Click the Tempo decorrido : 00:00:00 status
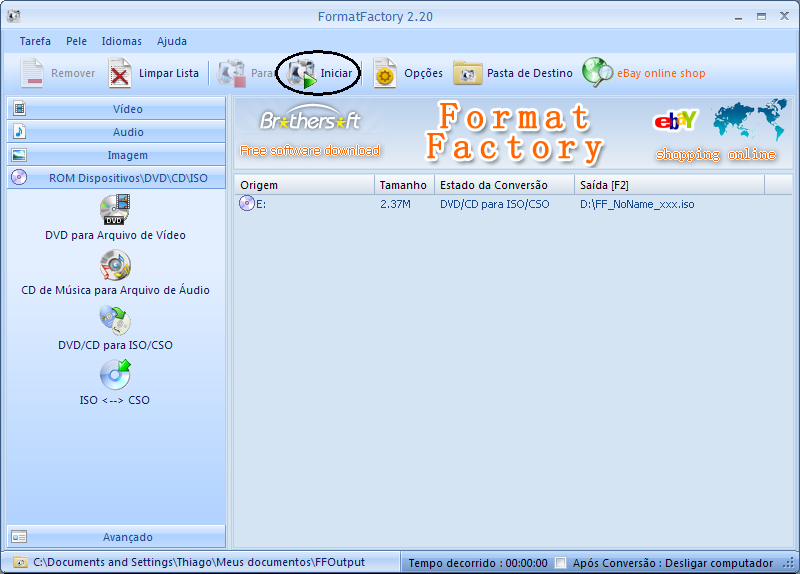 478,563
